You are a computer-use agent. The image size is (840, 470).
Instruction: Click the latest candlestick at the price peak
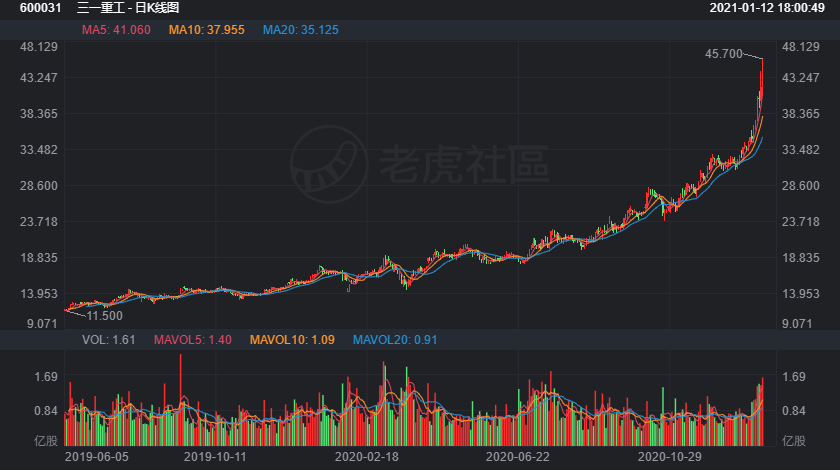(x=762, y=80)
